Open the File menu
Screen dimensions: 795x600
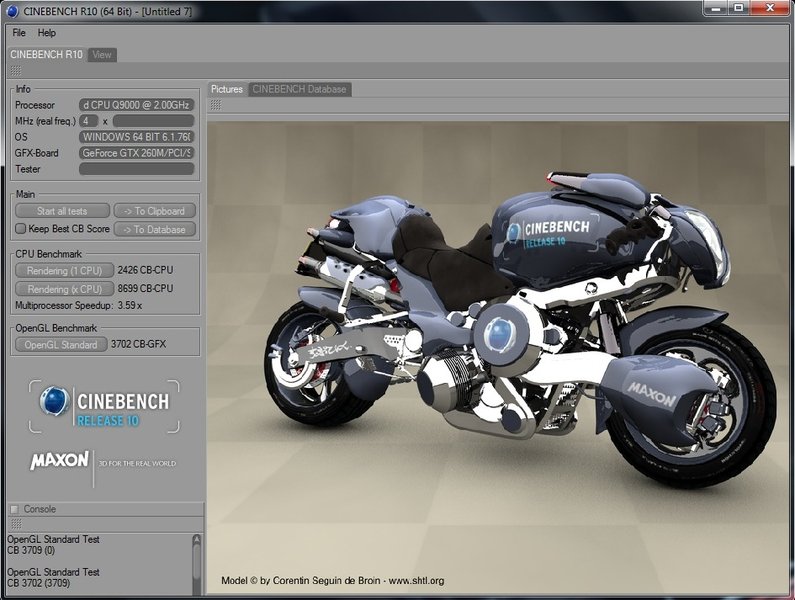pyautogui.click(x=19, y=33)
